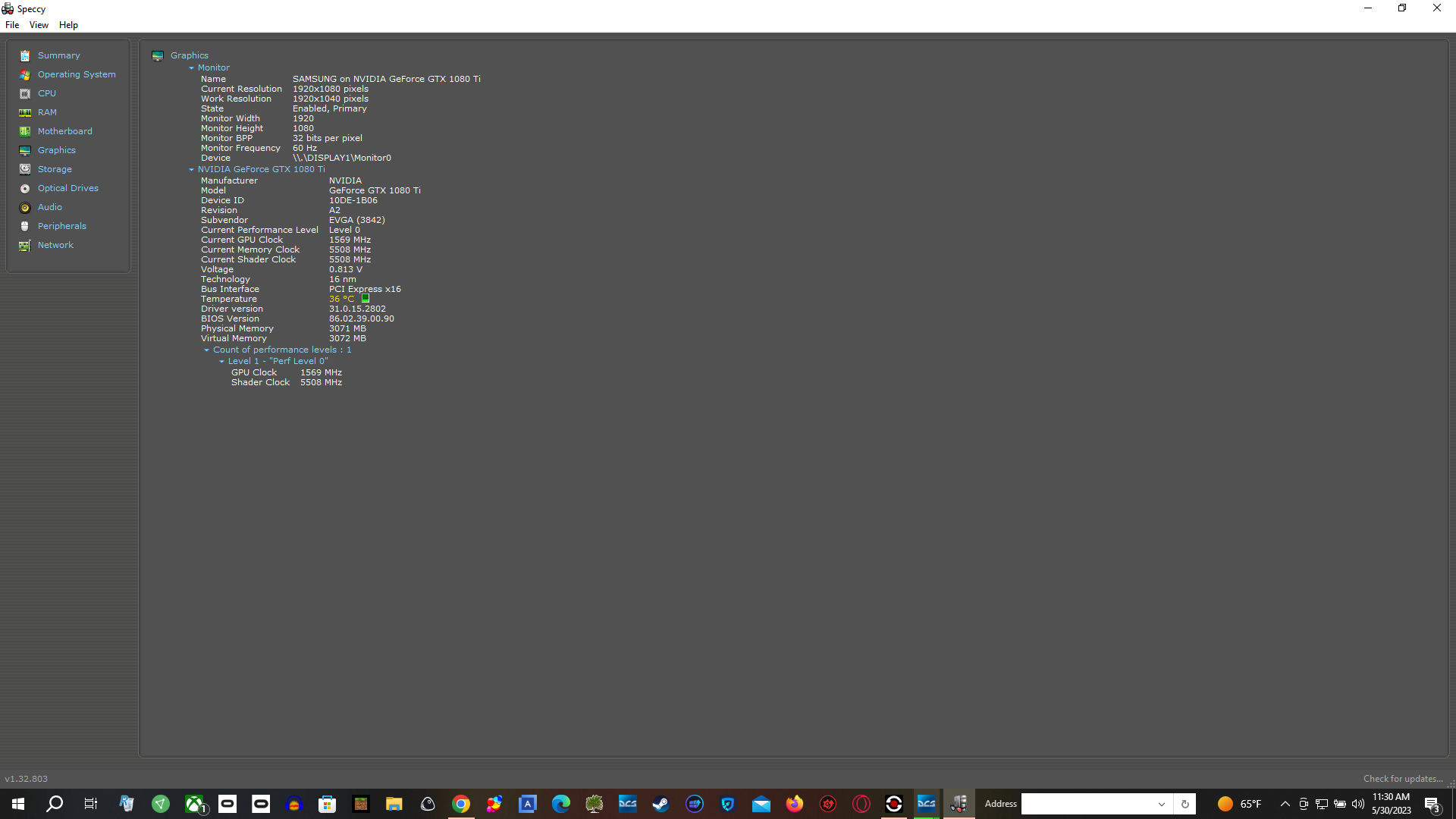This screenshot has width=1456, height=819.
Task: Select the Device ID value 10DE-1B06
Action: (353, 200)
